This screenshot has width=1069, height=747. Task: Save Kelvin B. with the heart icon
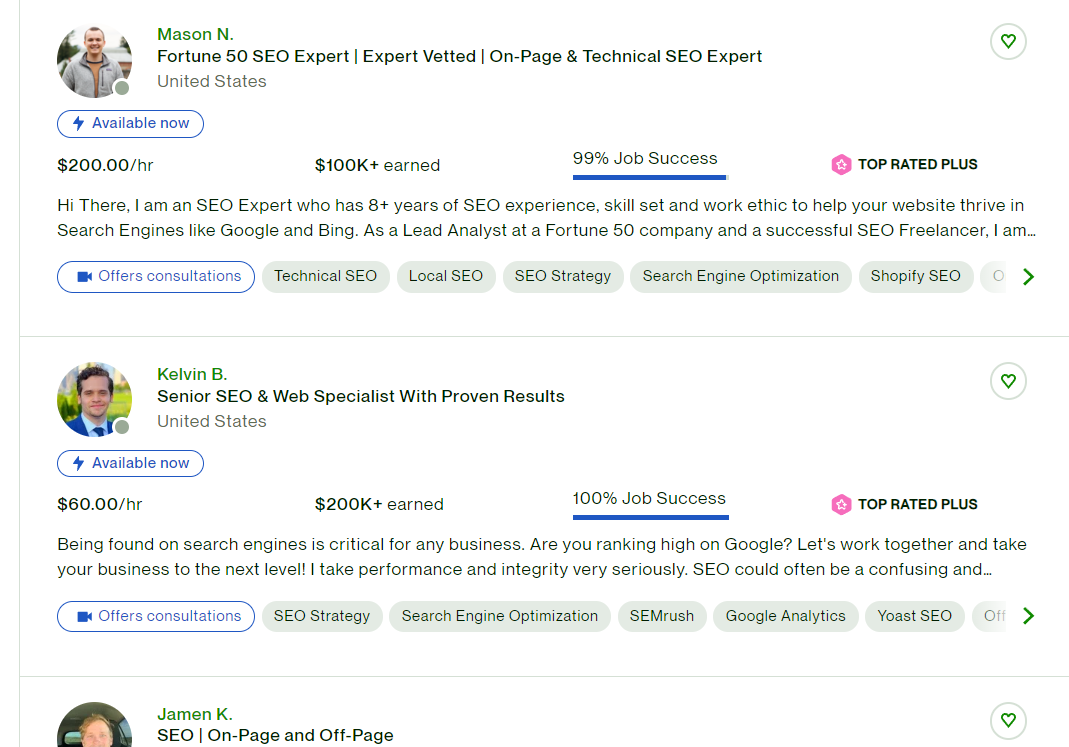click(1008, 381)
